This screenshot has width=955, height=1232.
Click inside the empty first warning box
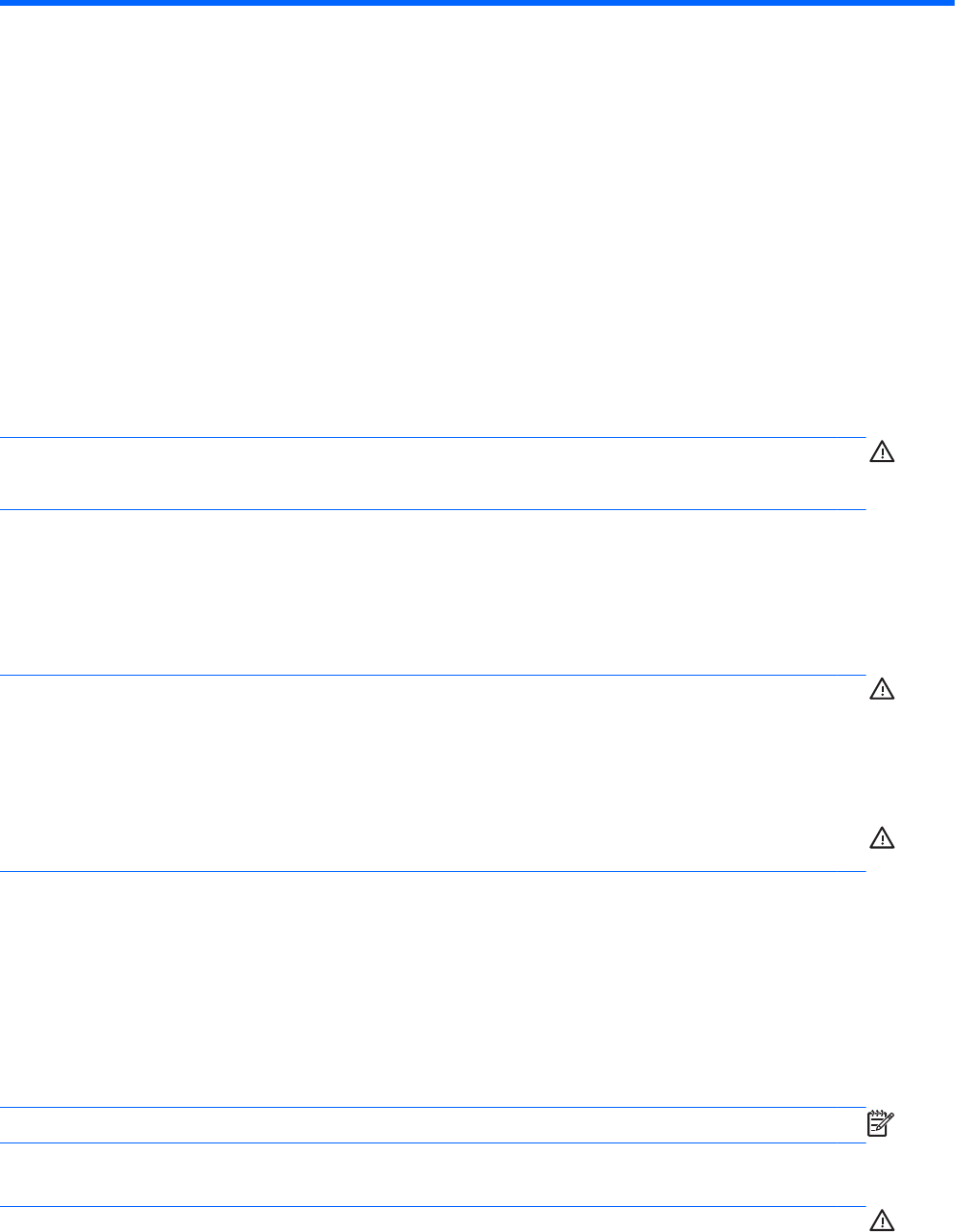tap(433, 474)
